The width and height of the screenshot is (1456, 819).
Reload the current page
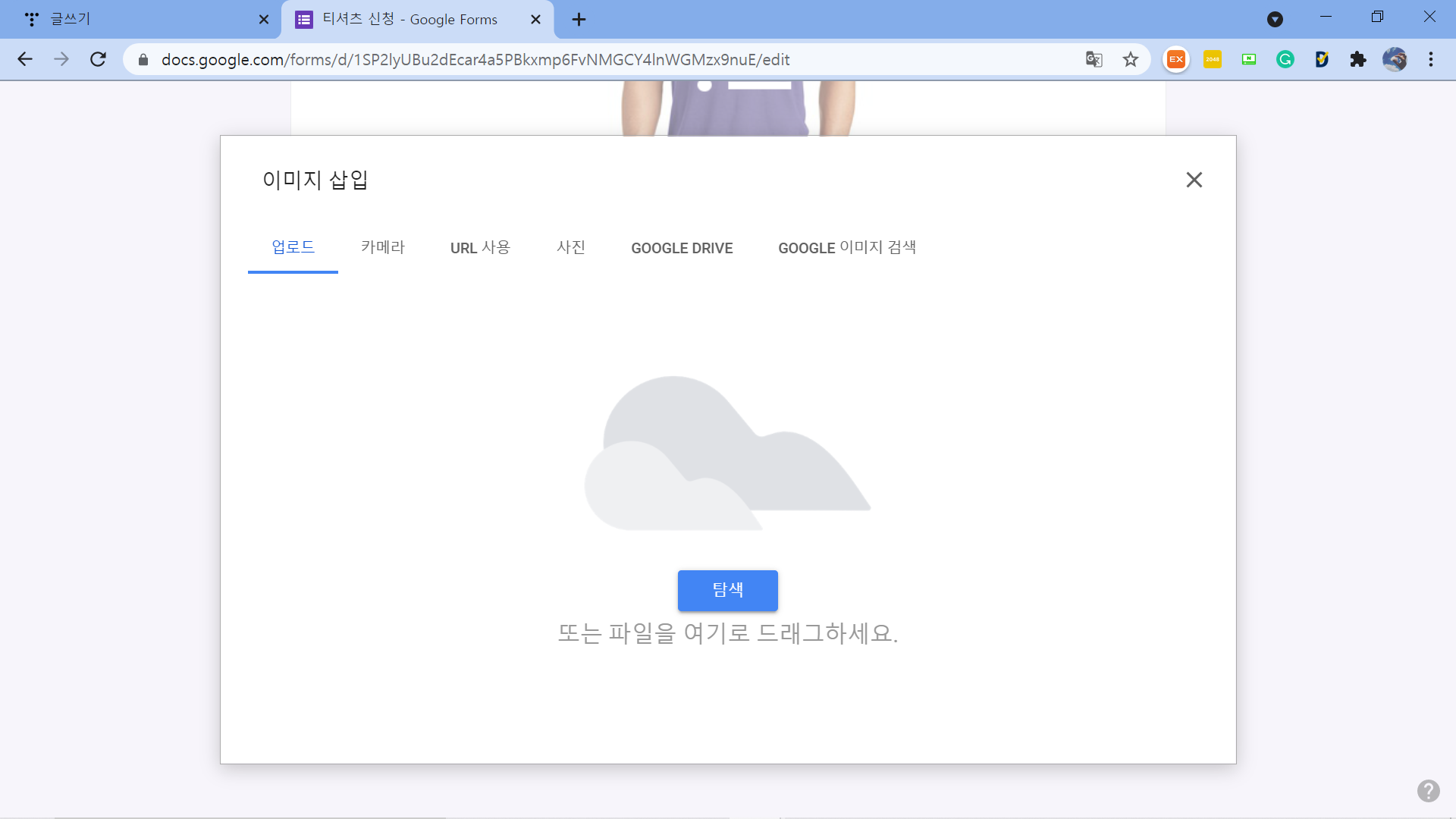click(x=98, y=59)
